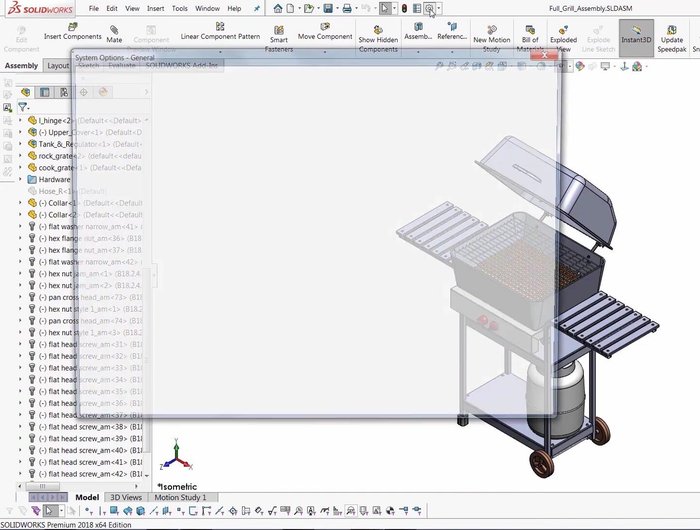Select the Mate tool
Viewport: 700px width, 530px height.
click(x=115, y=31)
